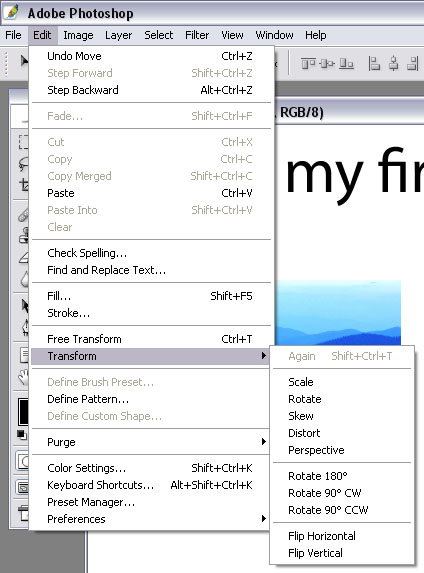Open the Layer menu
This screenshot has width=424, height=573.
click(118, 35)
